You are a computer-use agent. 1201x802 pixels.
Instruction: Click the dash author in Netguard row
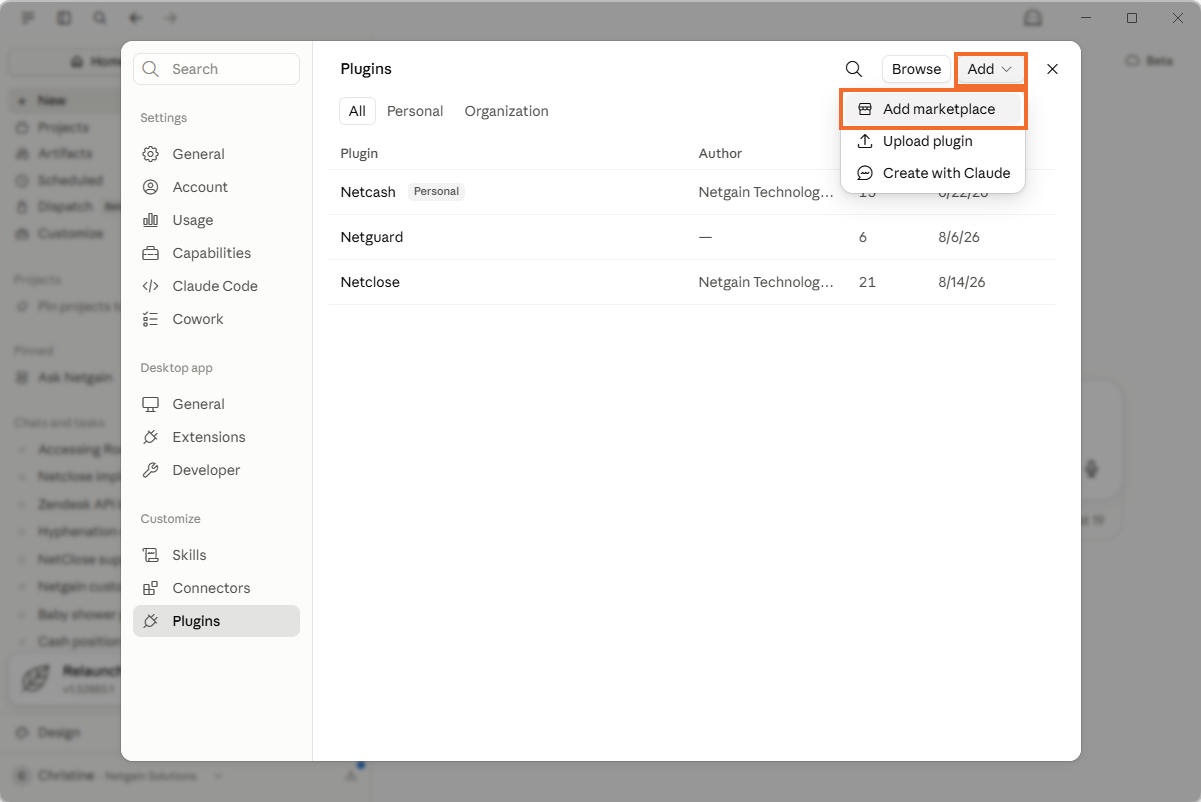tap(705, 237)
